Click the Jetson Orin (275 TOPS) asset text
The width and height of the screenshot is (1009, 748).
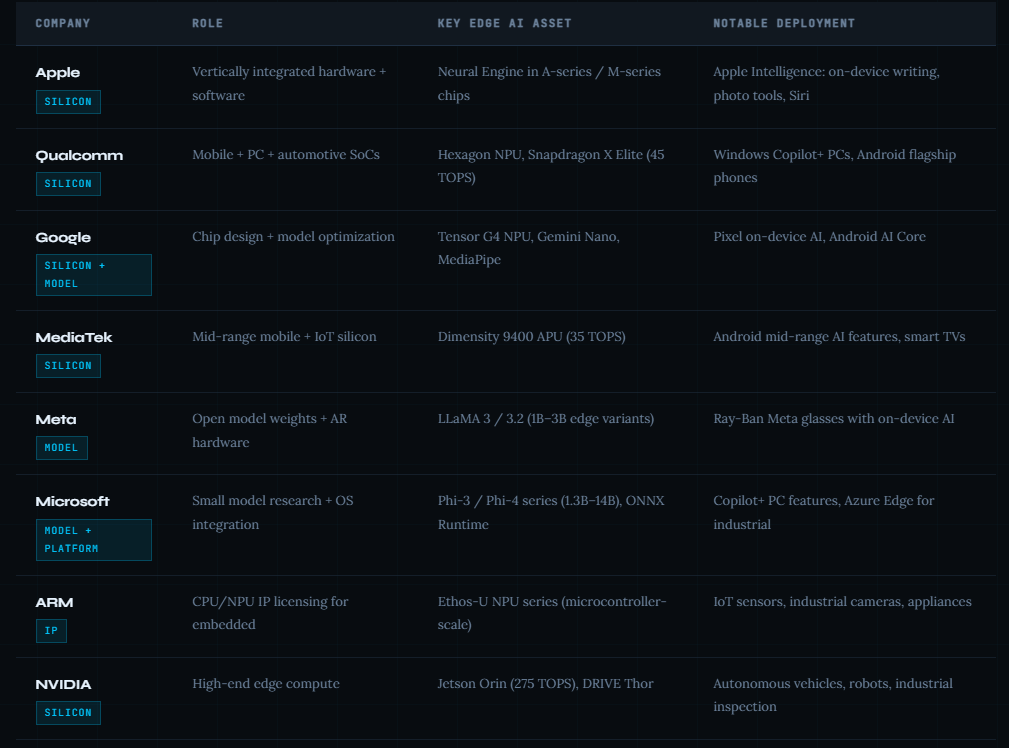pos(506,684)
